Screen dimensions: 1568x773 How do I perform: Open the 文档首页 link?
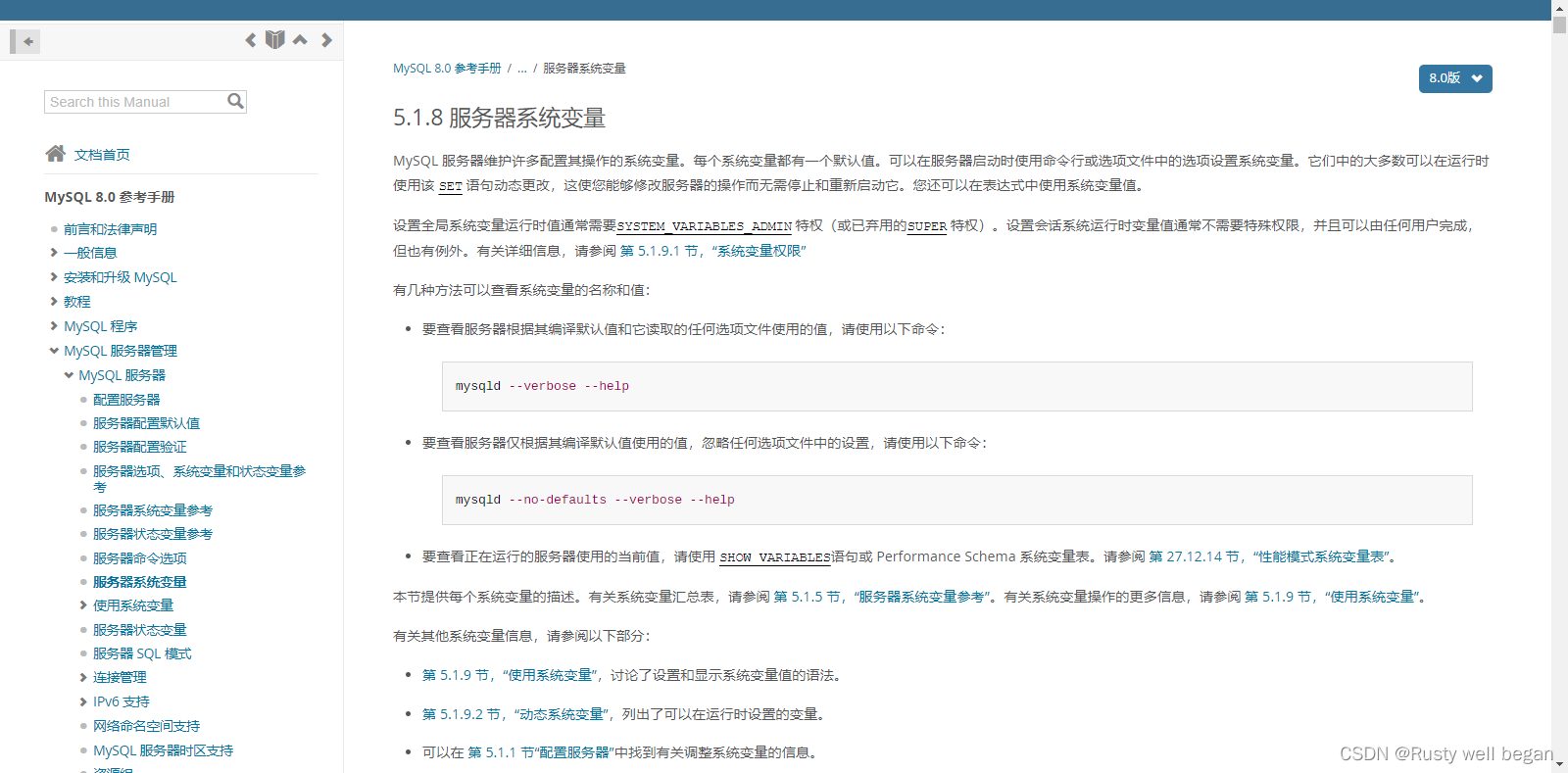(x=102, y=155)
